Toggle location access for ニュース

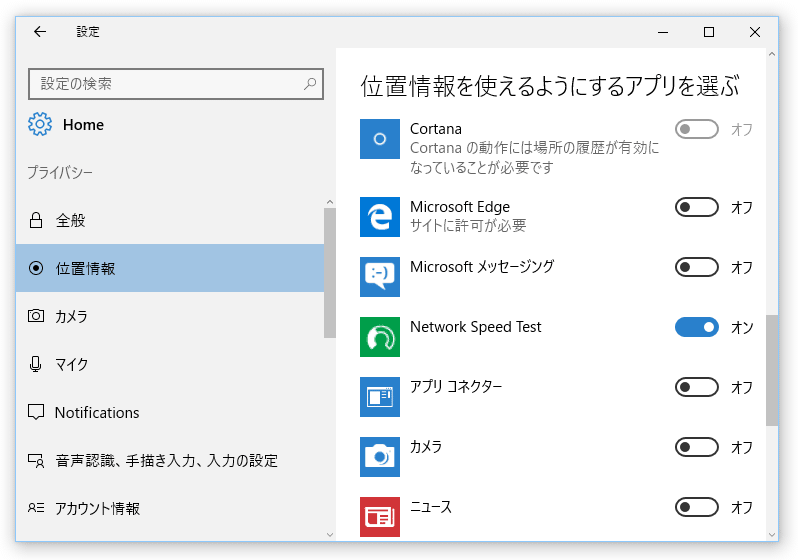697,507
